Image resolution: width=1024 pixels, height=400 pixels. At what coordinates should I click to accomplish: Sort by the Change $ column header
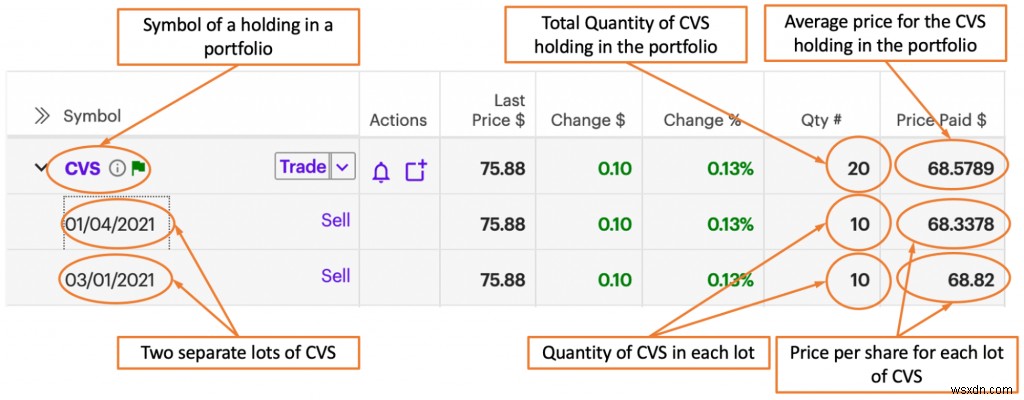pos(588,120)
